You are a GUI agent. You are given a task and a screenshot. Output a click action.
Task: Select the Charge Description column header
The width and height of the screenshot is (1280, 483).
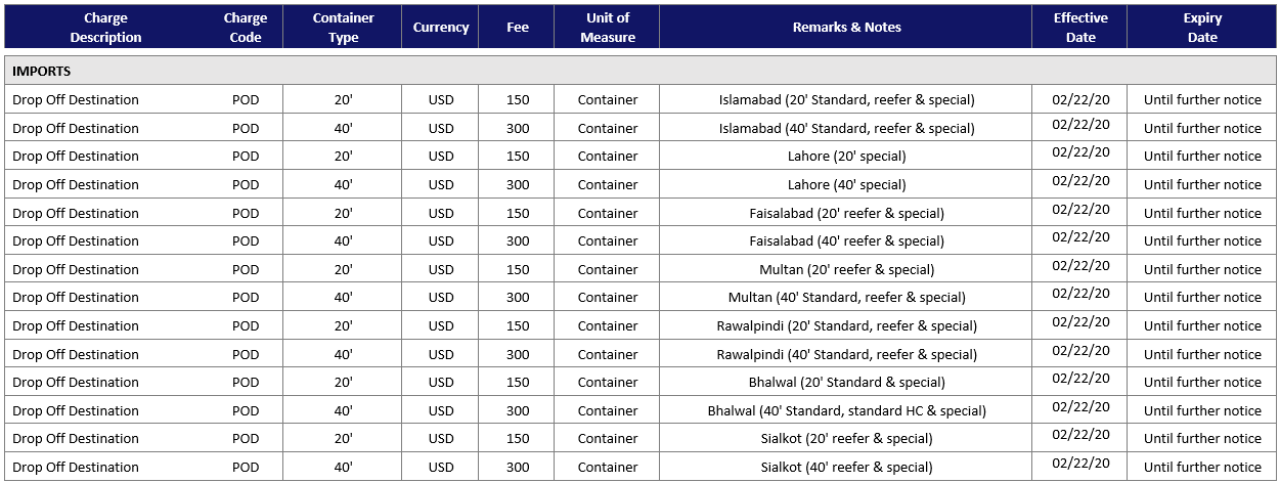[x=105, y=28]
